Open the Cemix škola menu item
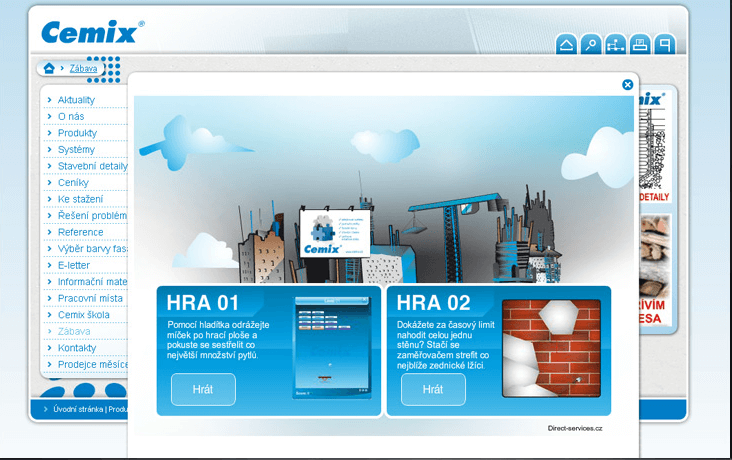 tap(86, 315)
